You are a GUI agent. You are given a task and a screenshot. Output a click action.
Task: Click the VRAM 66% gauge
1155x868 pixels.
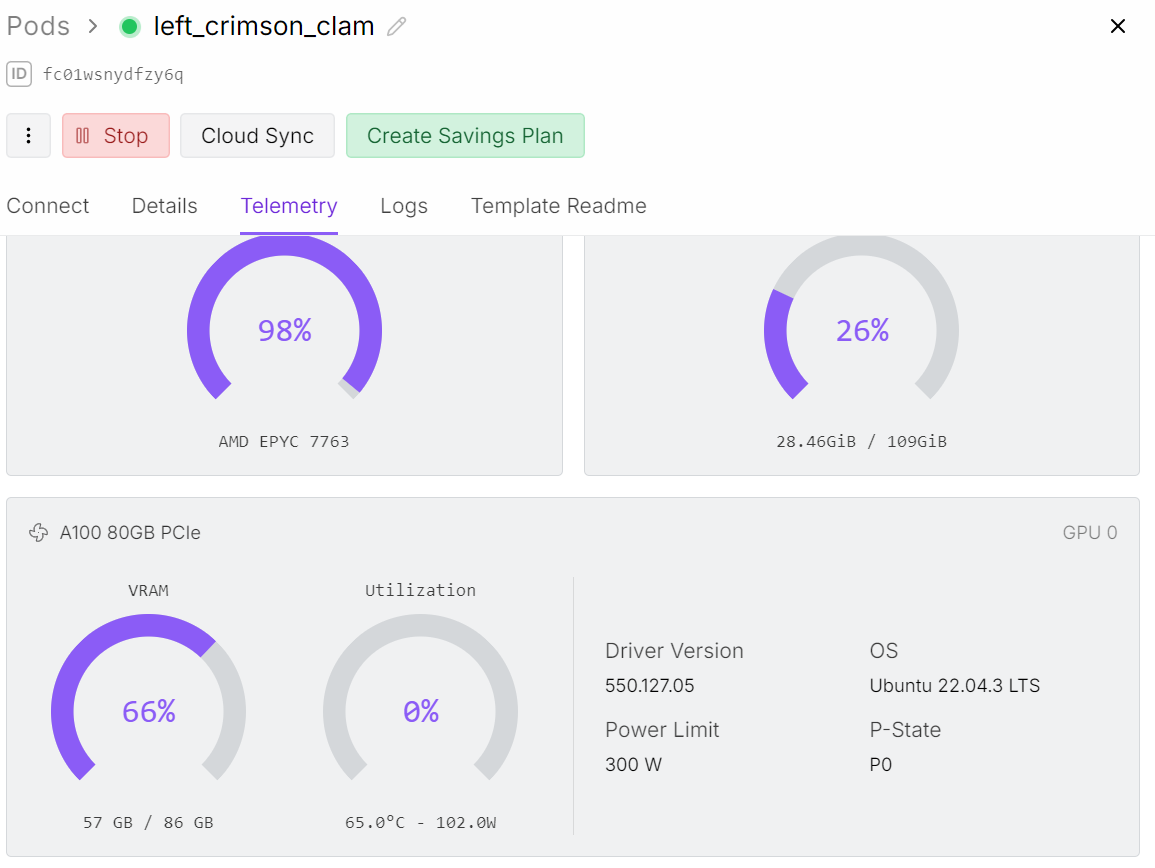pyautogui.click(x=148, y=710)
